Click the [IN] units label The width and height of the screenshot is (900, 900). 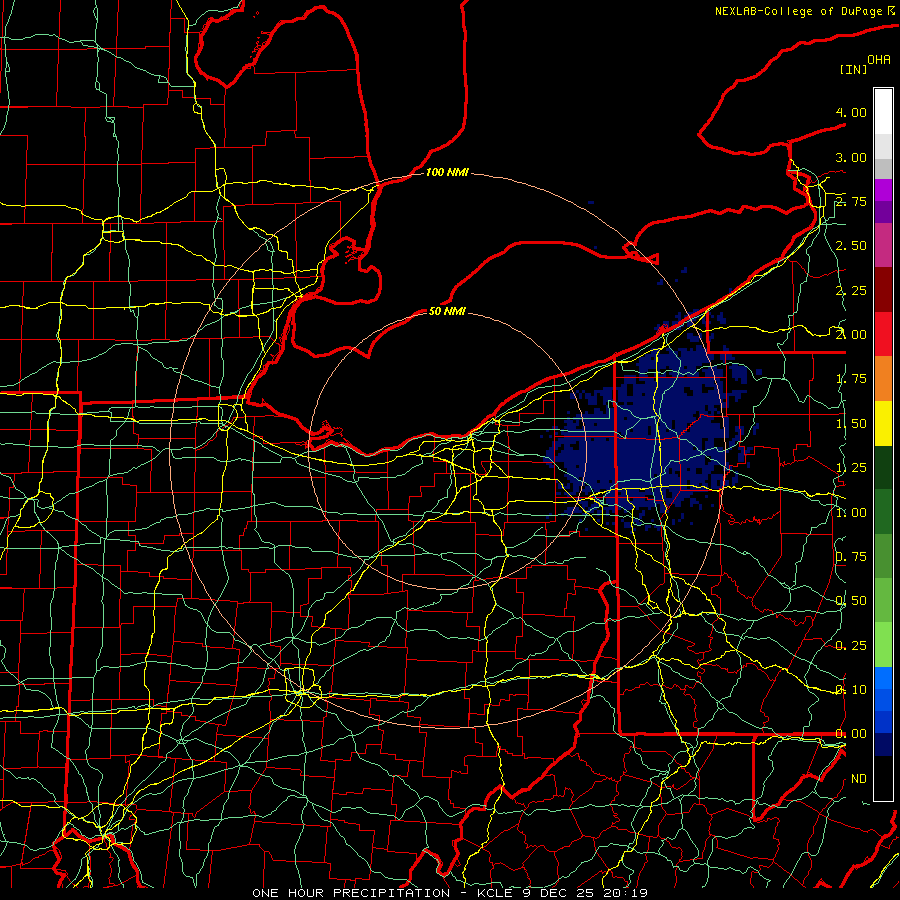(x=853, y=69)
